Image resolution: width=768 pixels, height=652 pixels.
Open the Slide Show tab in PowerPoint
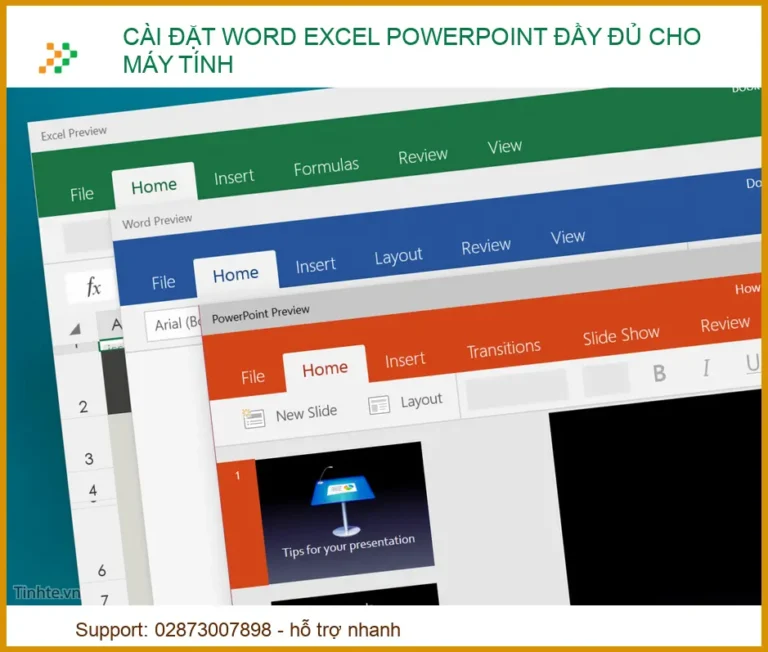click(621, 336)
